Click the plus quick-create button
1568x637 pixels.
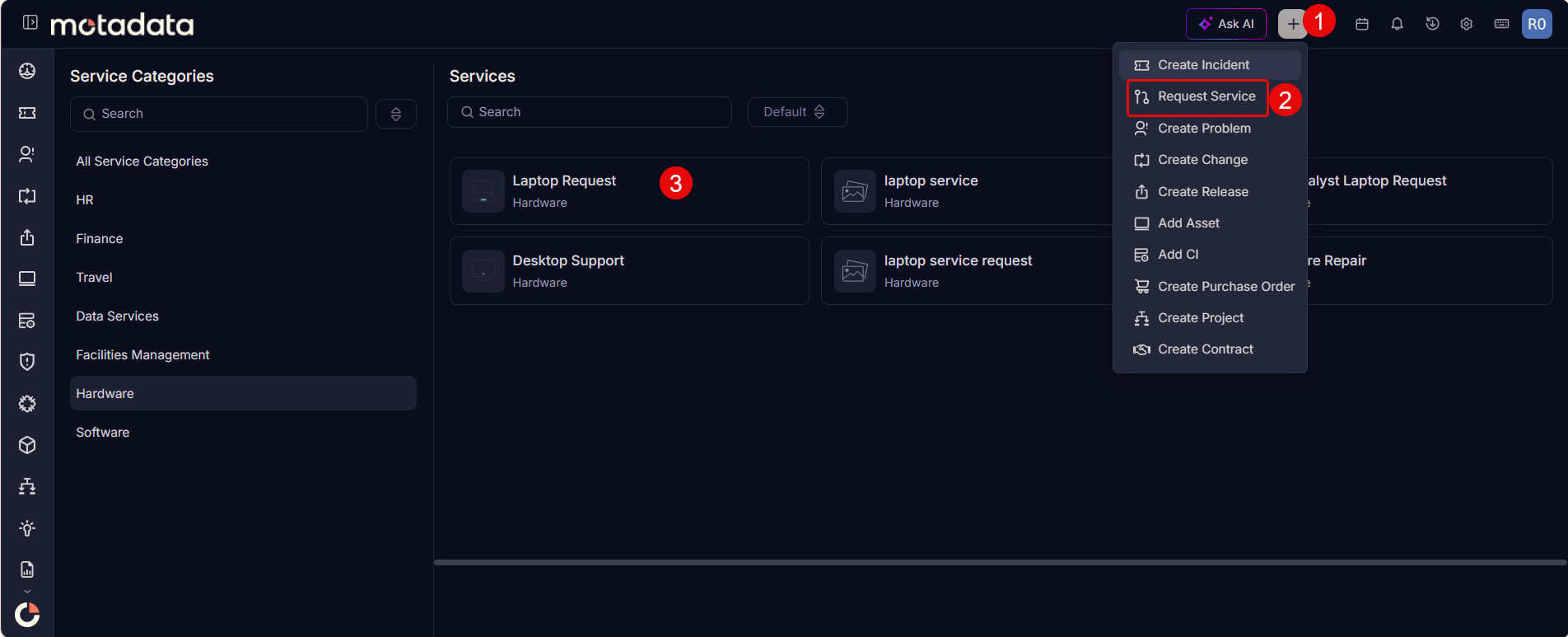1293,24
